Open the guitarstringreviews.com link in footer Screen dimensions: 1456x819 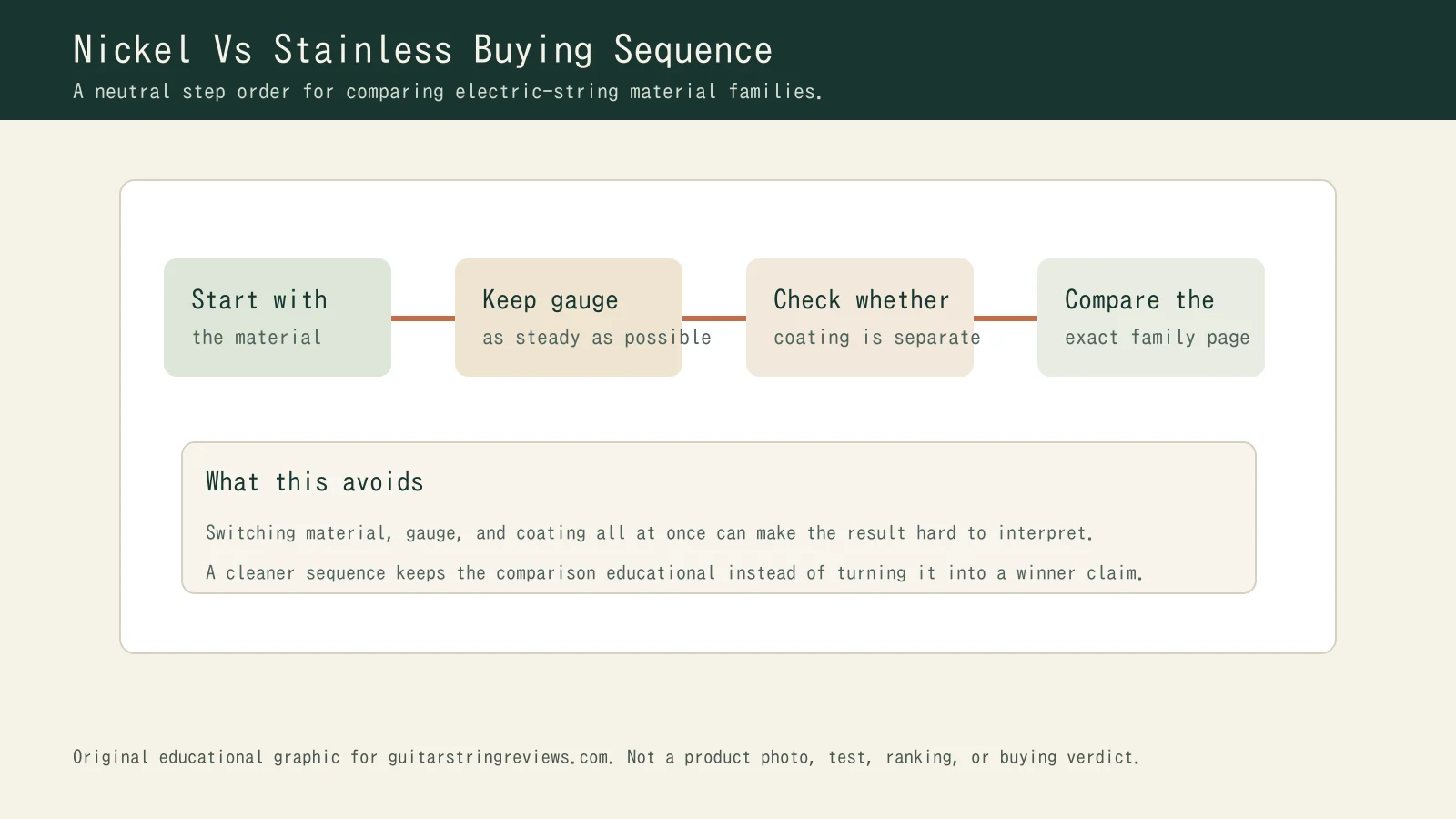click(500, 757)
